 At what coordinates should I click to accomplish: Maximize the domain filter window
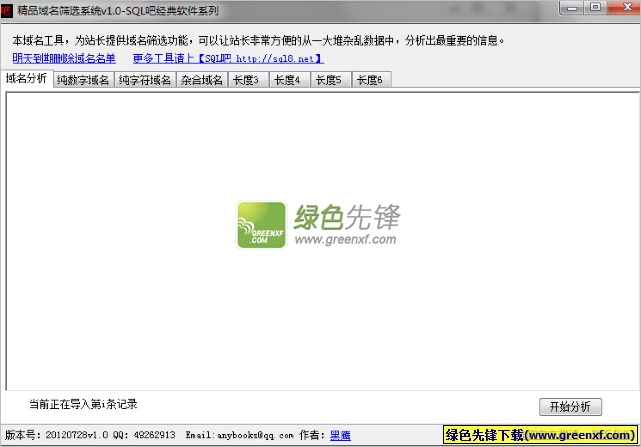pyautogui.click(x=595, y=7)
